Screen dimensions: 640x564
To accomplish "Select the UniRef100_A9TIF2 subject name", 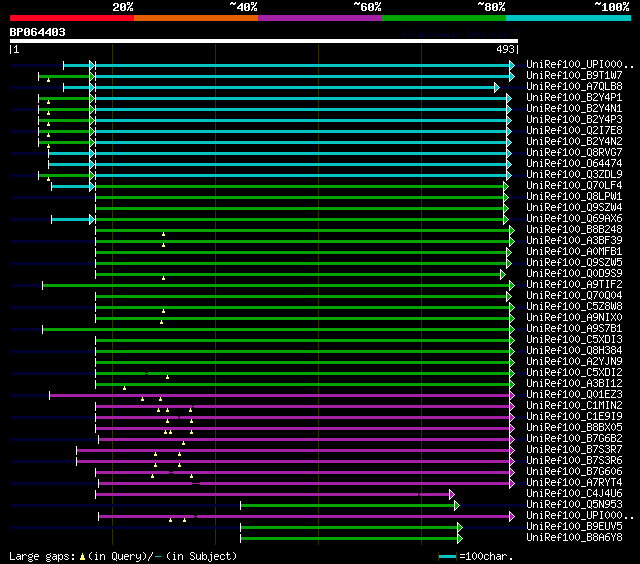I will click(x=574, y=285).
